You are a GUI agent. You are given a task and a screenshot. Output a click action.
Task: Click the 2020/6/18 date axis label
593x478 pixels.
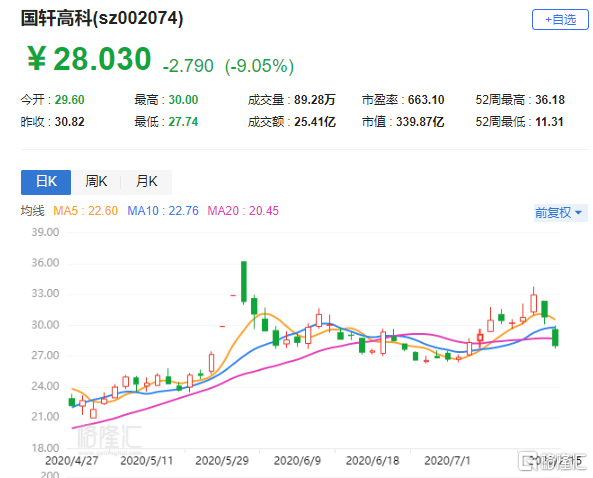click(x=373, y=461)
